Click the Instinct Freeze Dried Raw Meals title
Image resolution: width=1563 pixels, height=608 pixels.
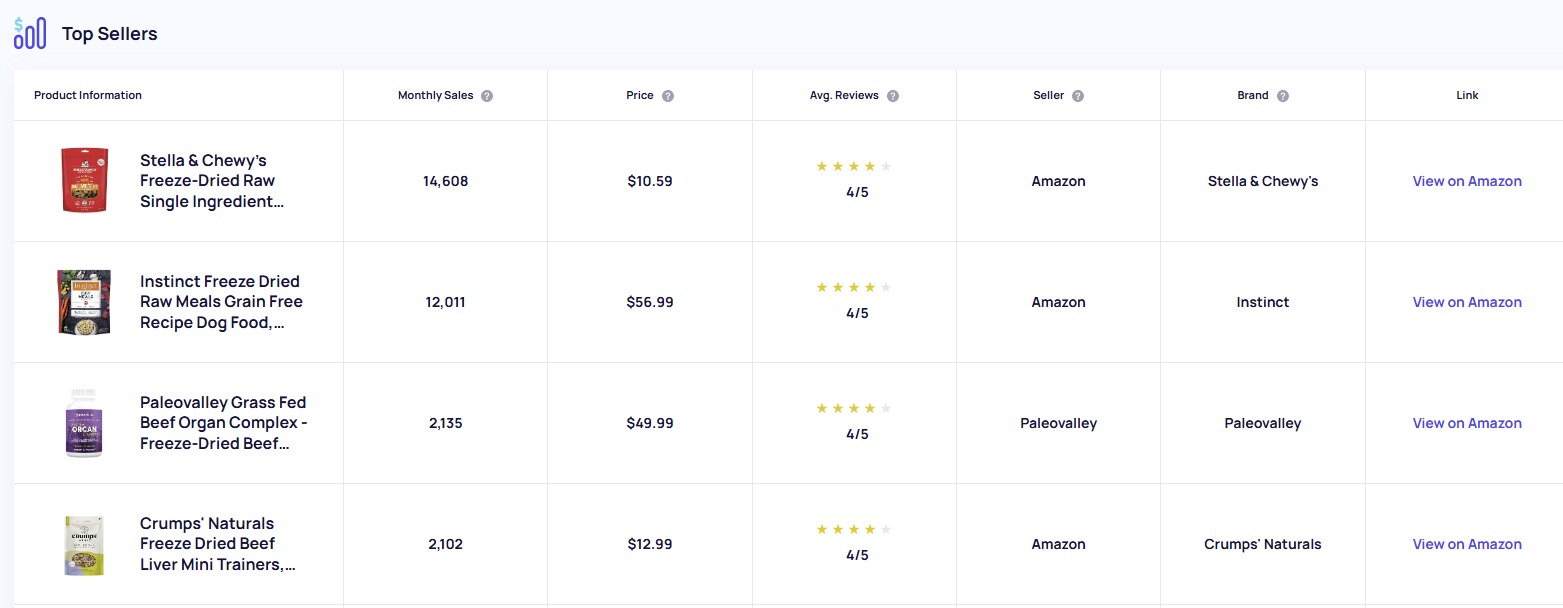tap(220, 301)
